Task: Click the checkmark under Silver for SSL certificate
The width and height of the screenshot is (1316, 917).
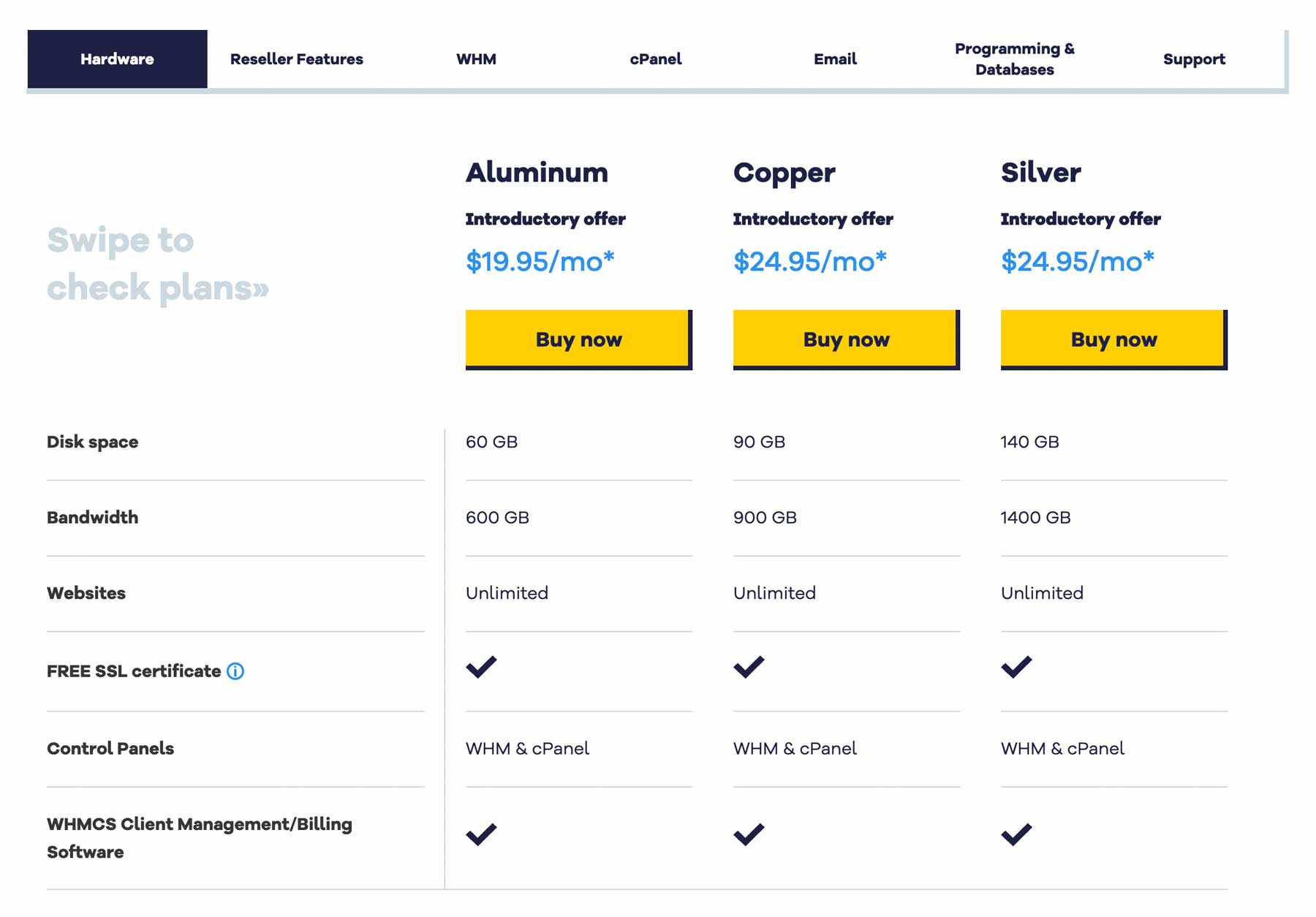Action: point(1016,666)
